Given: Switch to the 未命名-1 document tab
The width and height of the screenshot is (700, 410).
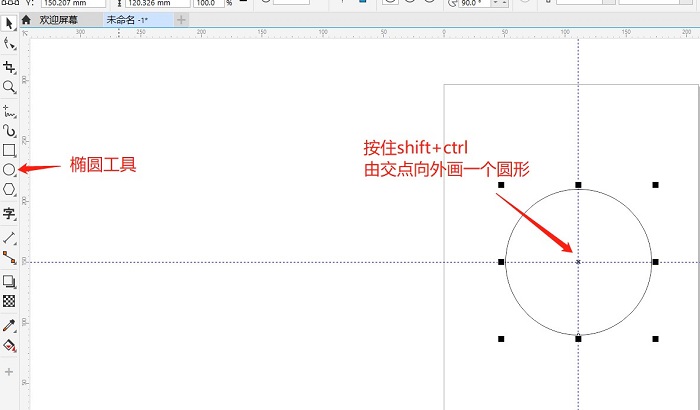Looking at the screenshot, I should click(134, 19).
